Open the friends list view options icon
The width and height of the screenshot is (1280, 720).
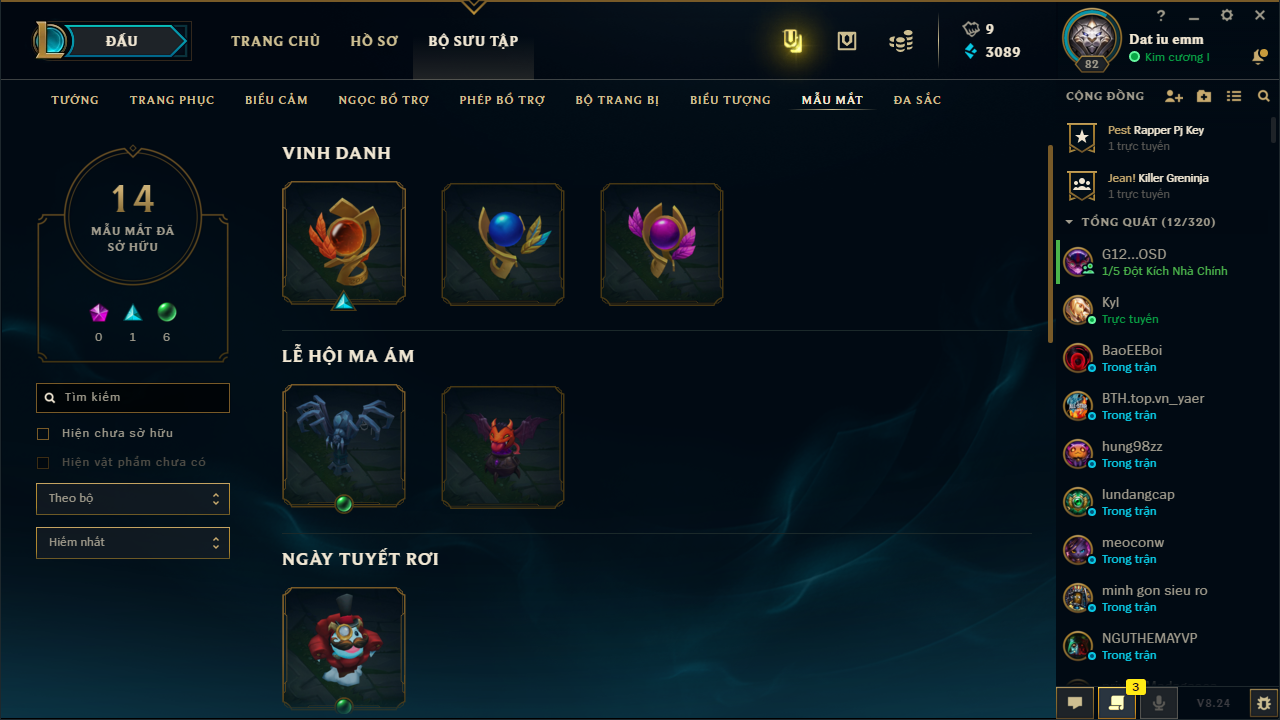coord(1234,97)
